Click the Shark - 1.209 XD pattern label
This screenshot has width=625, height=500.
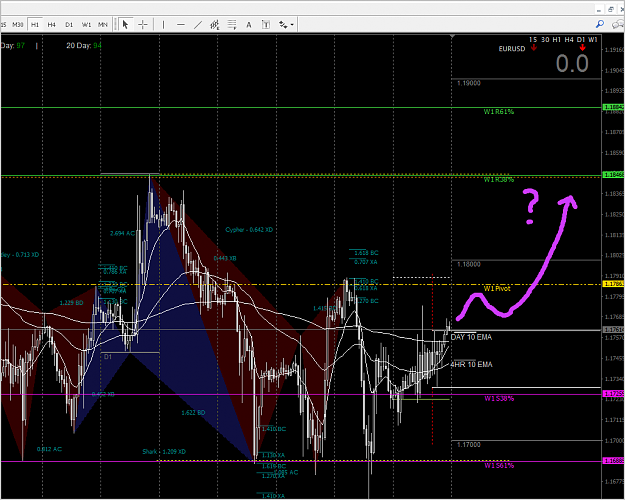164,452
